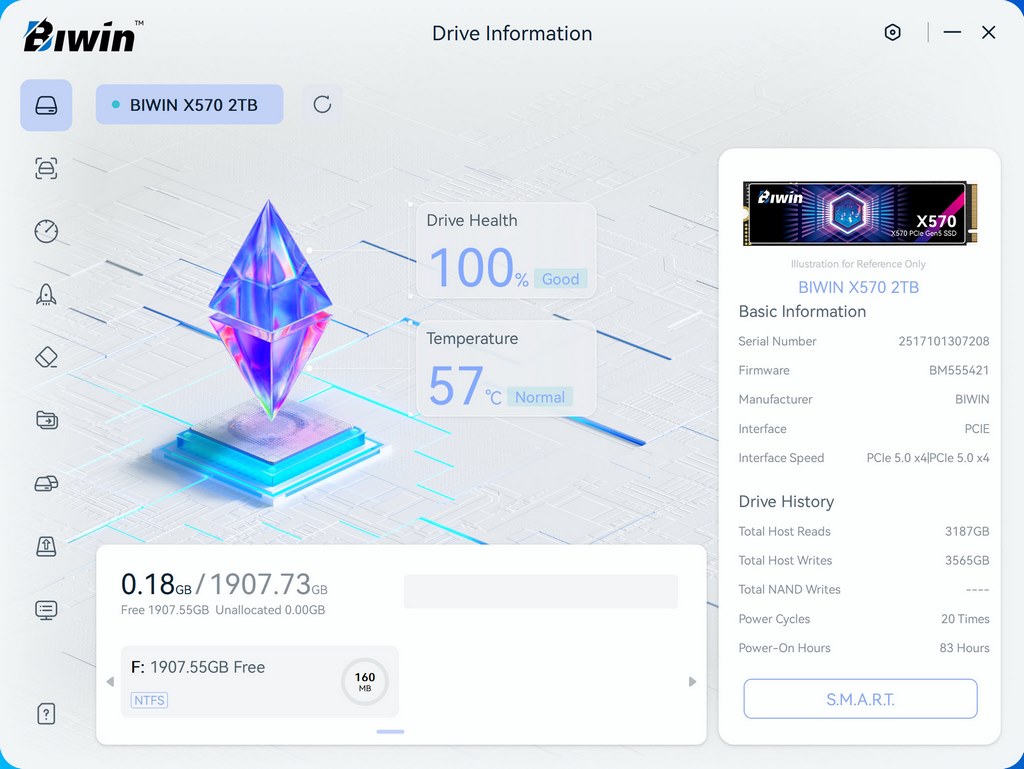Open the speedometer benchmark icon
This screenshot has height=769, width=1024.
(x=46, y=231)
